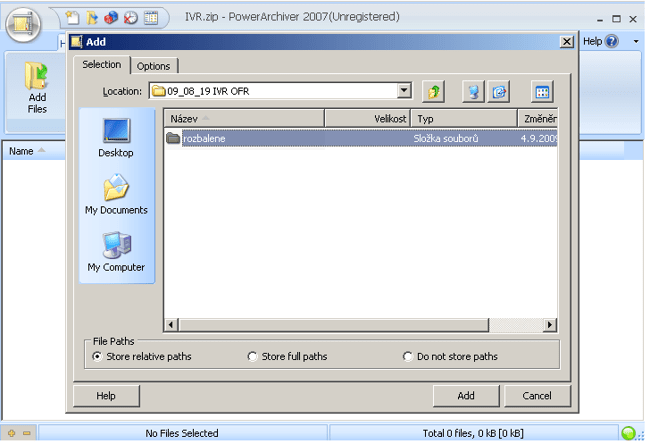The height and width of the screenshot is (444, 650).
Task: Go up one folder level in Add dialog
Action: (x=434, y=92)
